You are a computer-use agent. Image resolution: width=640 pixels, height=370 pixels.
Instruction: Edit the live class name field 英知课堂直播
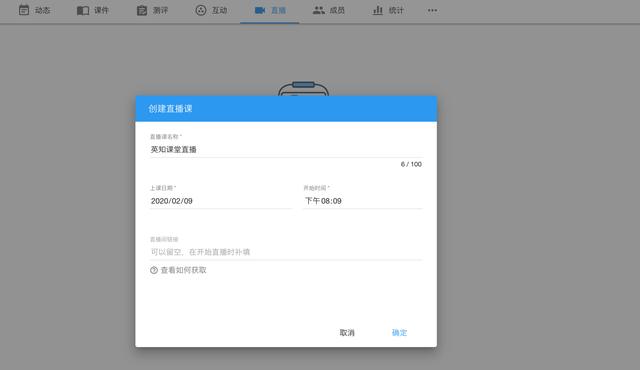point(286,149)
